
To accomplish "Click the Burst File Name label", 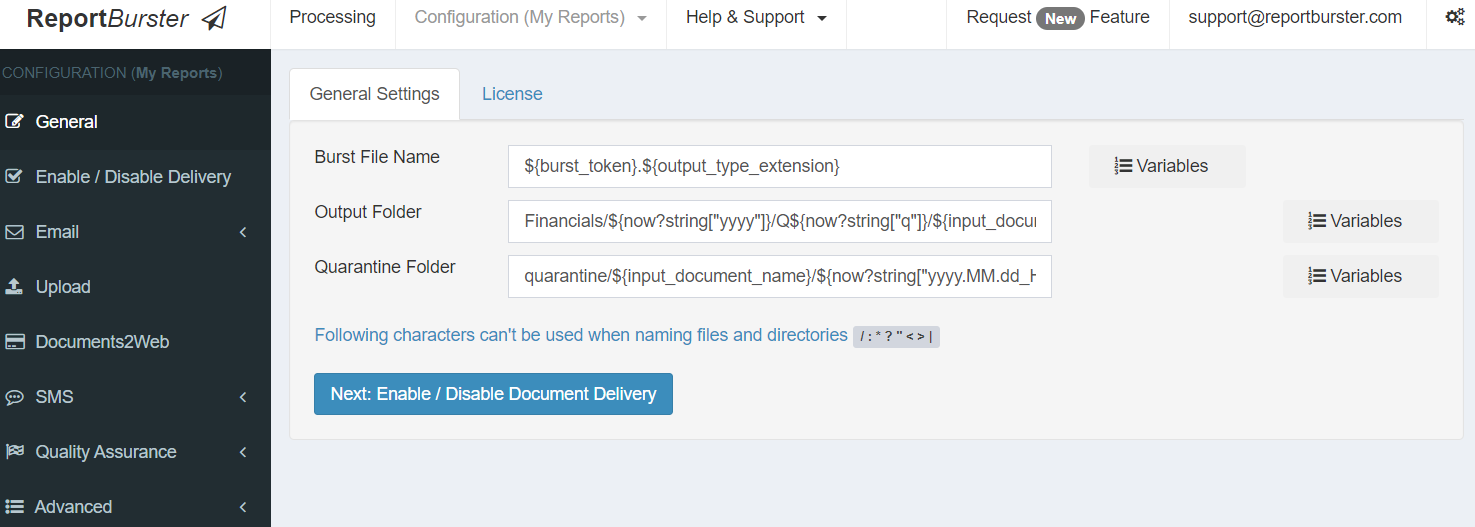I will pos(377,157).
